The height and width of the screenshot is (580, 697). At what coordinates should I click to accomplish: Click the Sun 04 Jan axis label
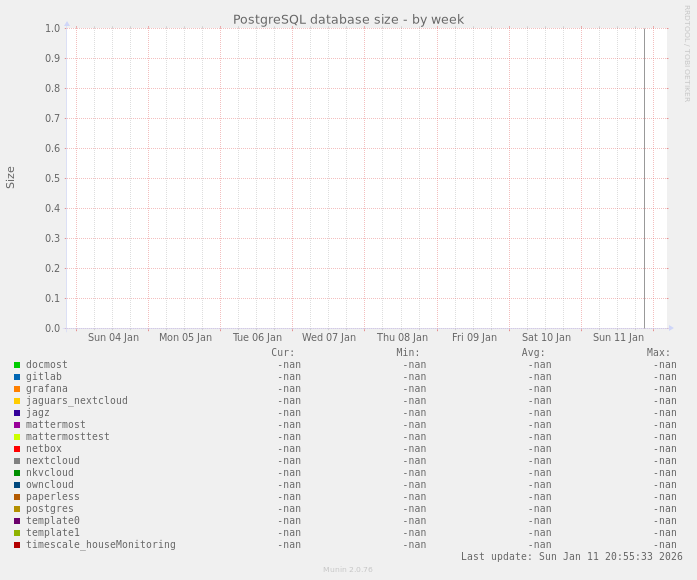(x=113, y=338)
